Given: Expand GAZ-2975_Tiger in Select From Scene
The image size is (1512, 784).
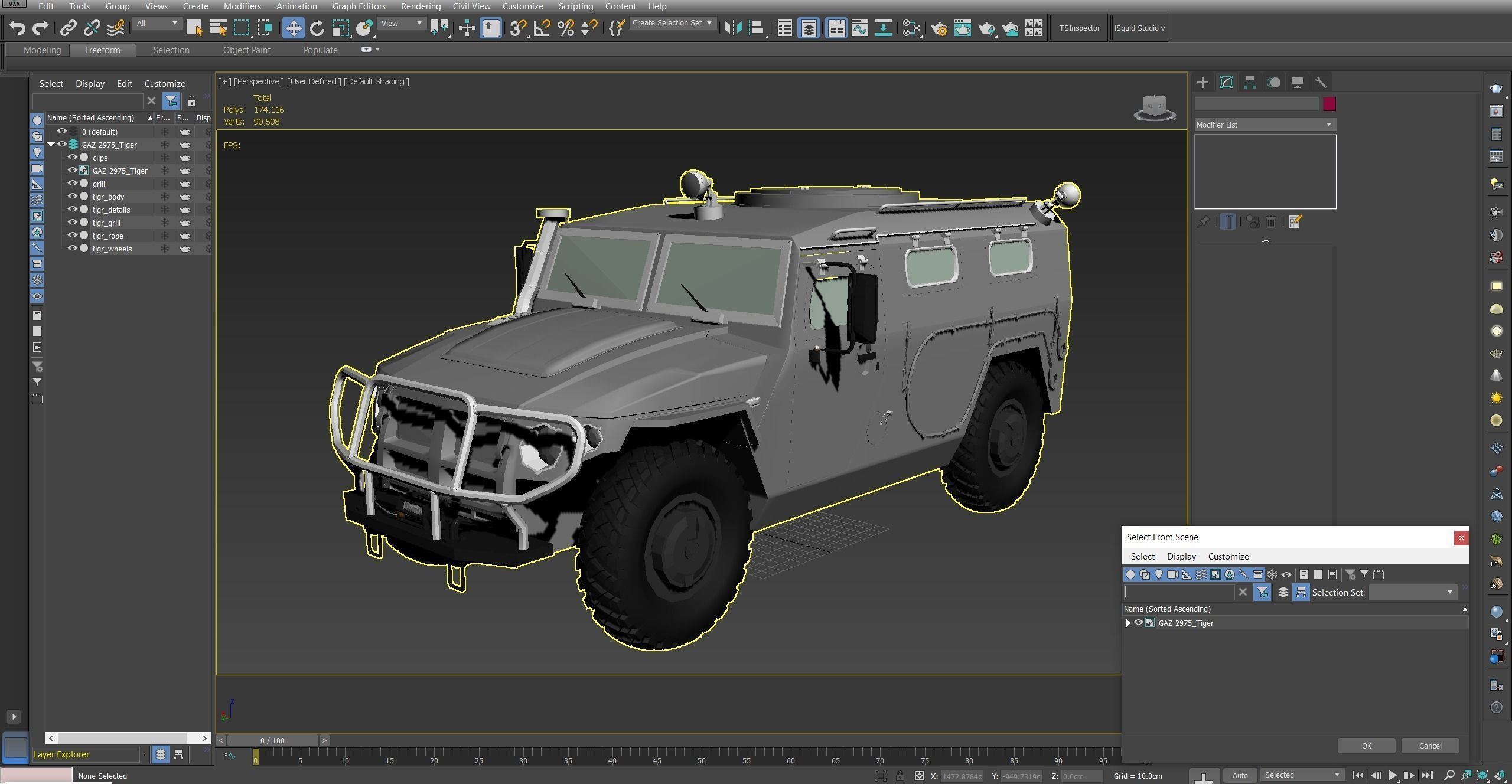Looking at the screenshot, I should (x=1128, y=623).
